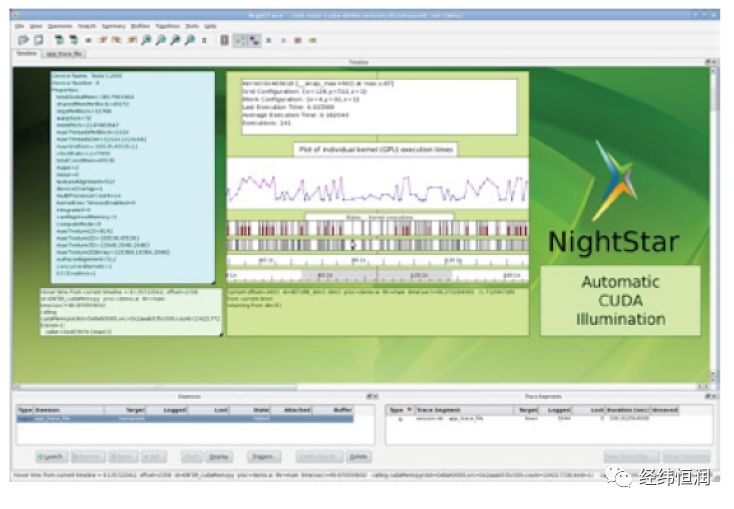This screenshot has width=734, height=509.
Task: Click the open file toolbar icon
Action: [23, 40]
